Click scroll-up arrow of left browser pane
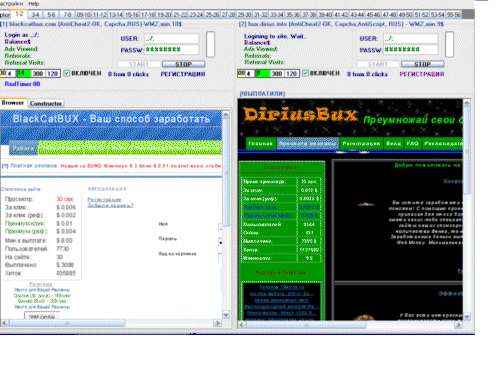Screen dimensions: 500x375 226,115
